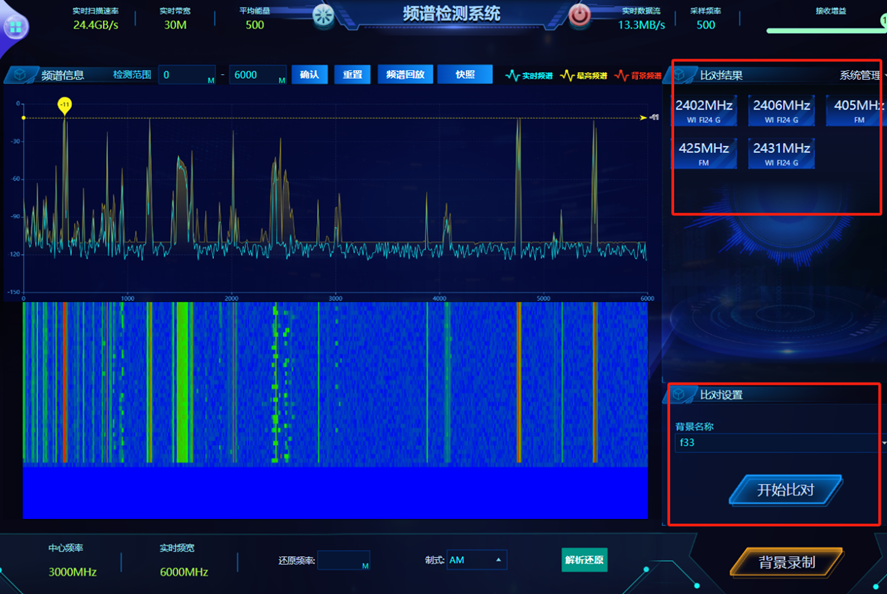Click the 重置 button
Viewport: 887px width, 594px height.
point(352,75)
